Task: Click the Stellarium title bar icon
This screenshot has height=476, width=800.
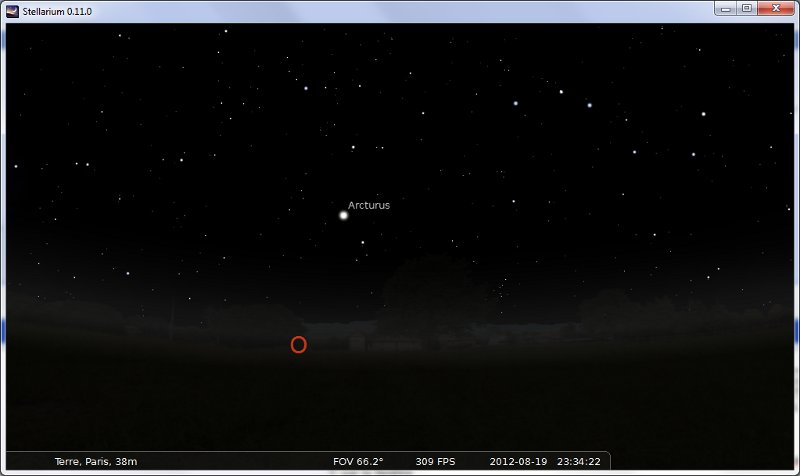Action: [12, 11]
